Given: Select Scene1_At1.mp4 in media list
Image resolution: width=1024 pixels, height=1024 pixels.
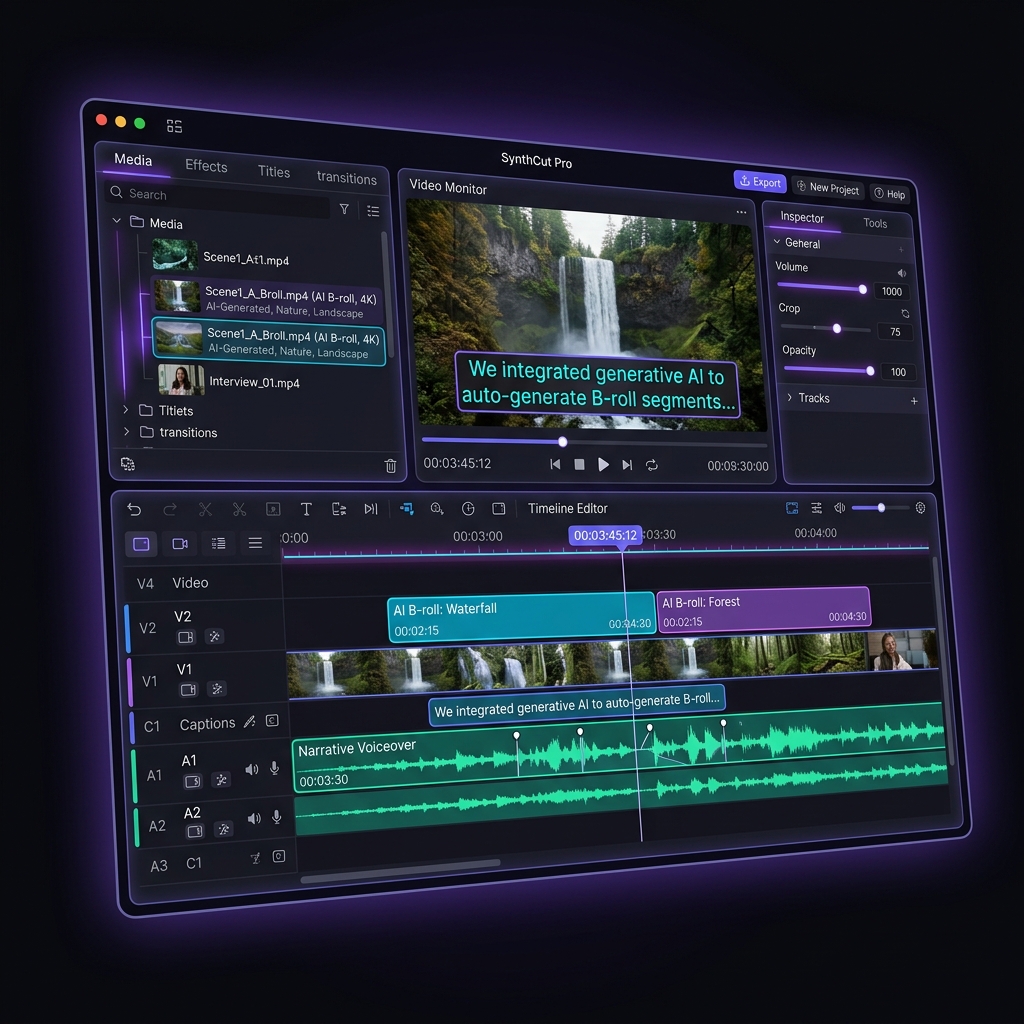Looking at the screenshot, I should (x=246, y=259).
